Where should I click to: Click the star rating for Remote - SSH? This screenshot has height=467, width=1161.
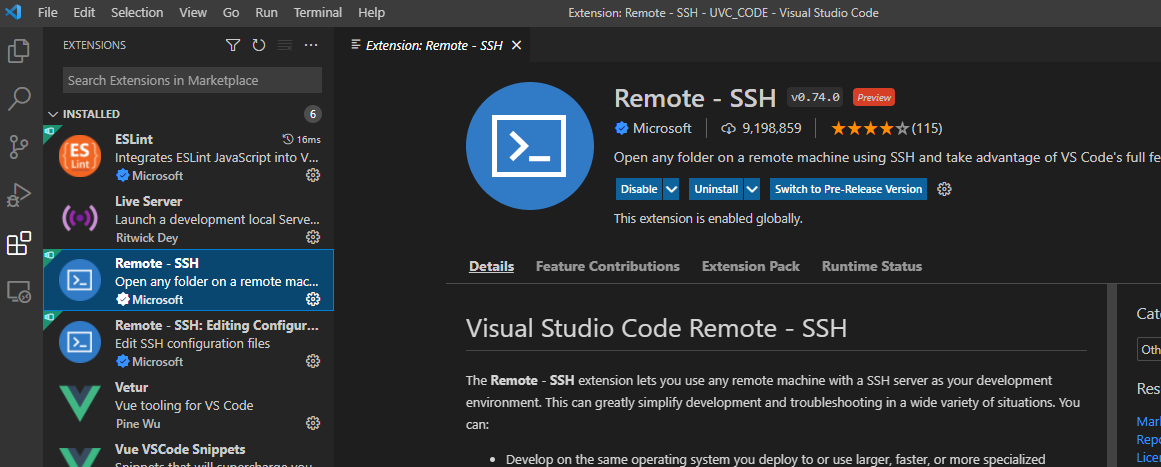click(x=869, y=129)
